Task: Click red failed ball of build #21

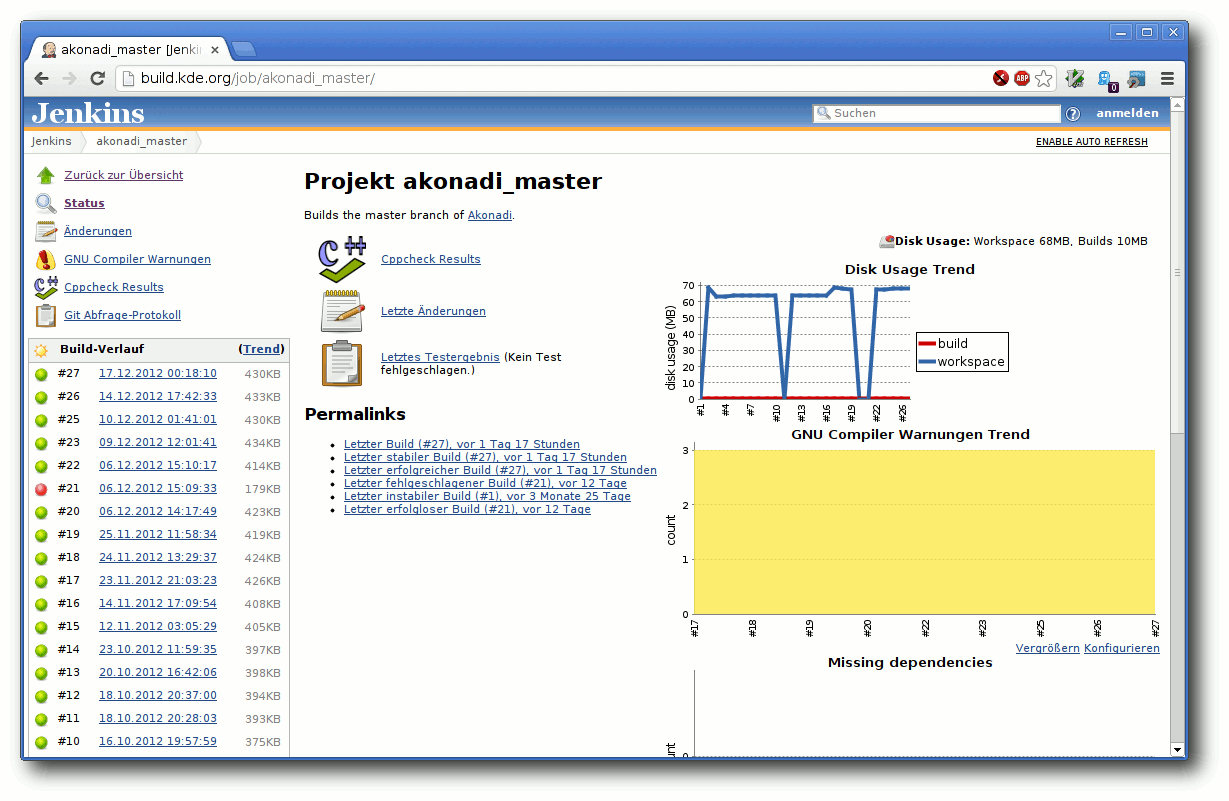Action: (41, 489)
